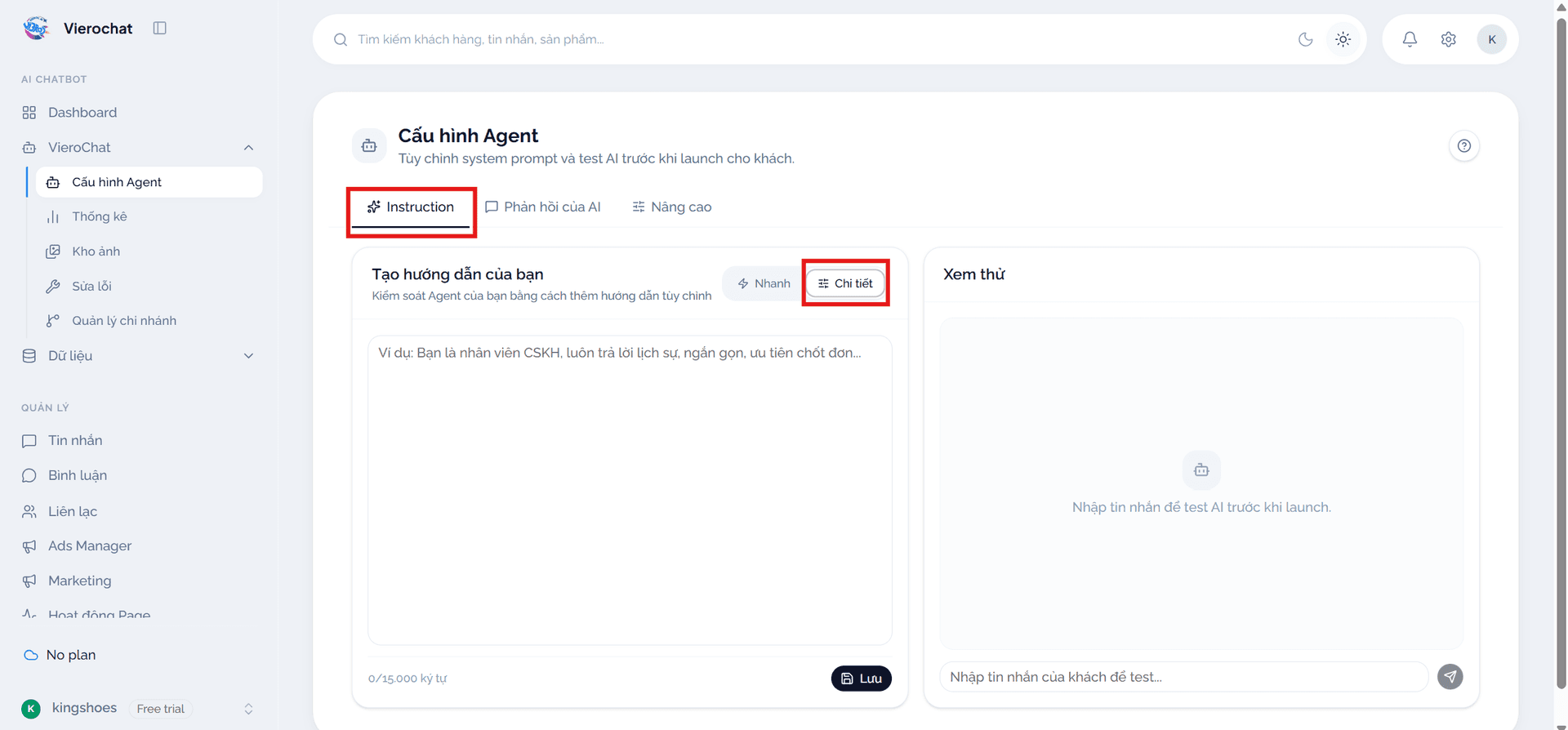Click the Vierochat logo icon
Viewport: 1568px width, 730px height.
[36, 28]
